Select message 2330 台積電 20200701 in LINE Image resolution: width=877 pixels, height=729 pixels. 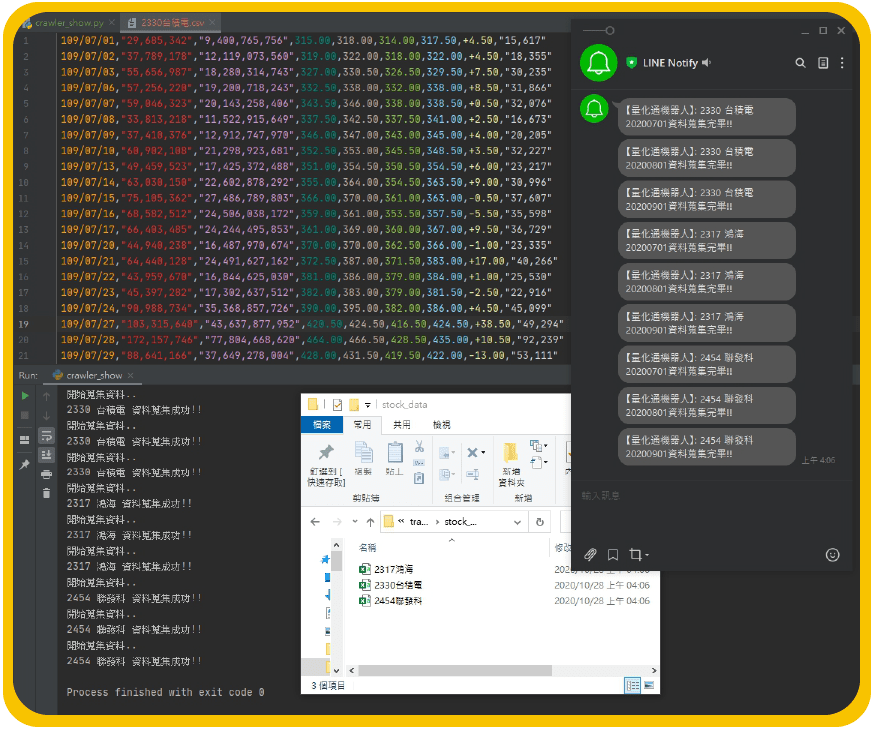pos(706,117)
